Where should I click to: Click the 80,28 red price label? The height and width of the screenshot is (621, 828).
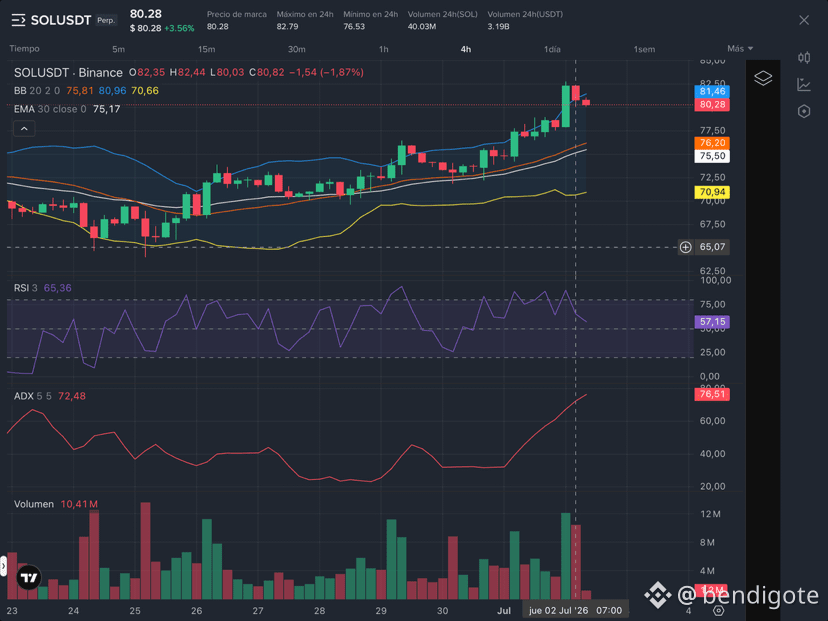pos(712,105)
